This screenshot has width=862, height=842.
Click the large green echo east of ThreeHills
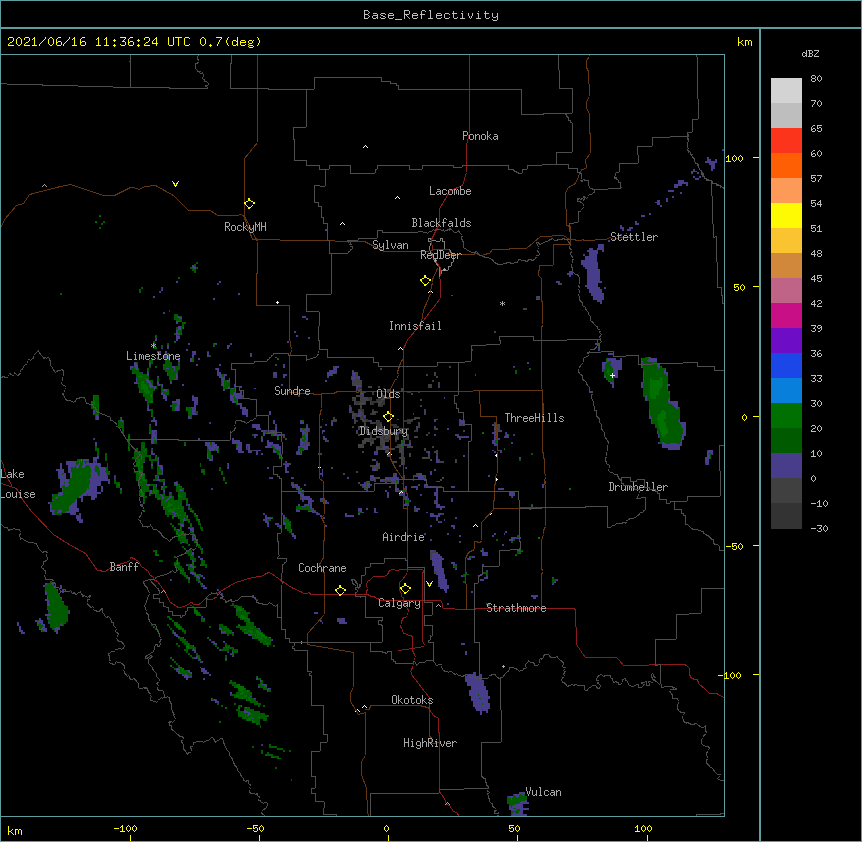point(662,403)
